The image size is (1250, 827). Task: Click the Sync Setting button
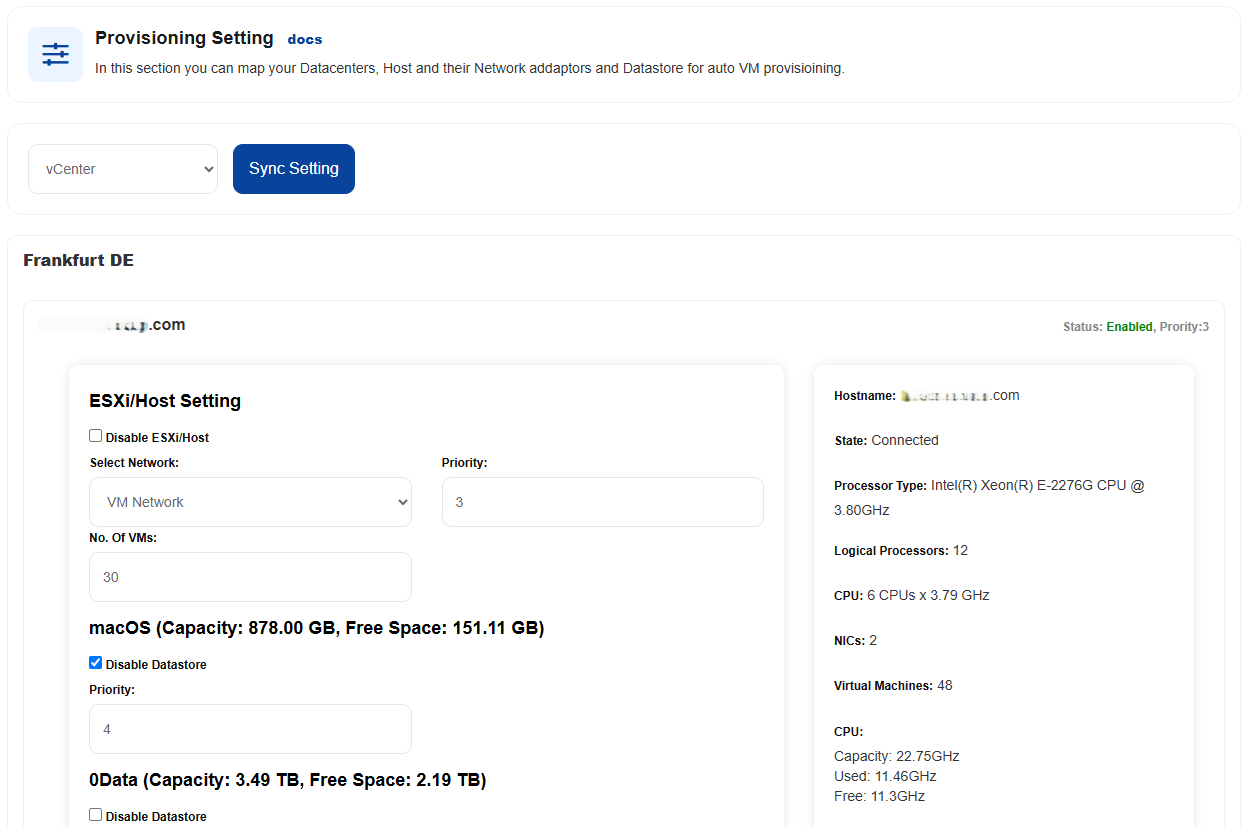[x=294, y=169]
